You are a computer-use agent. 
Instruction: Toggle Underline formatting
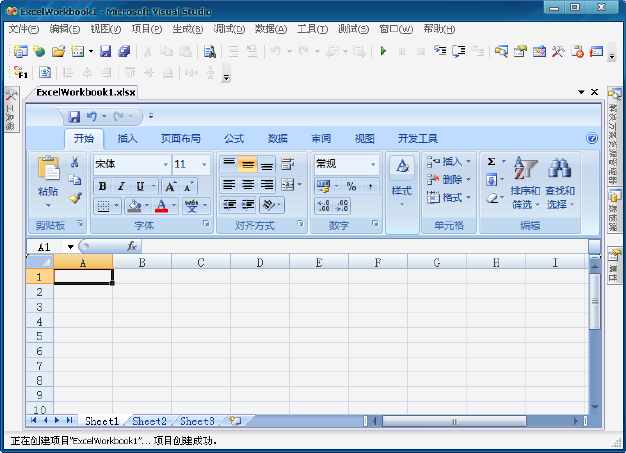point(140,186)
